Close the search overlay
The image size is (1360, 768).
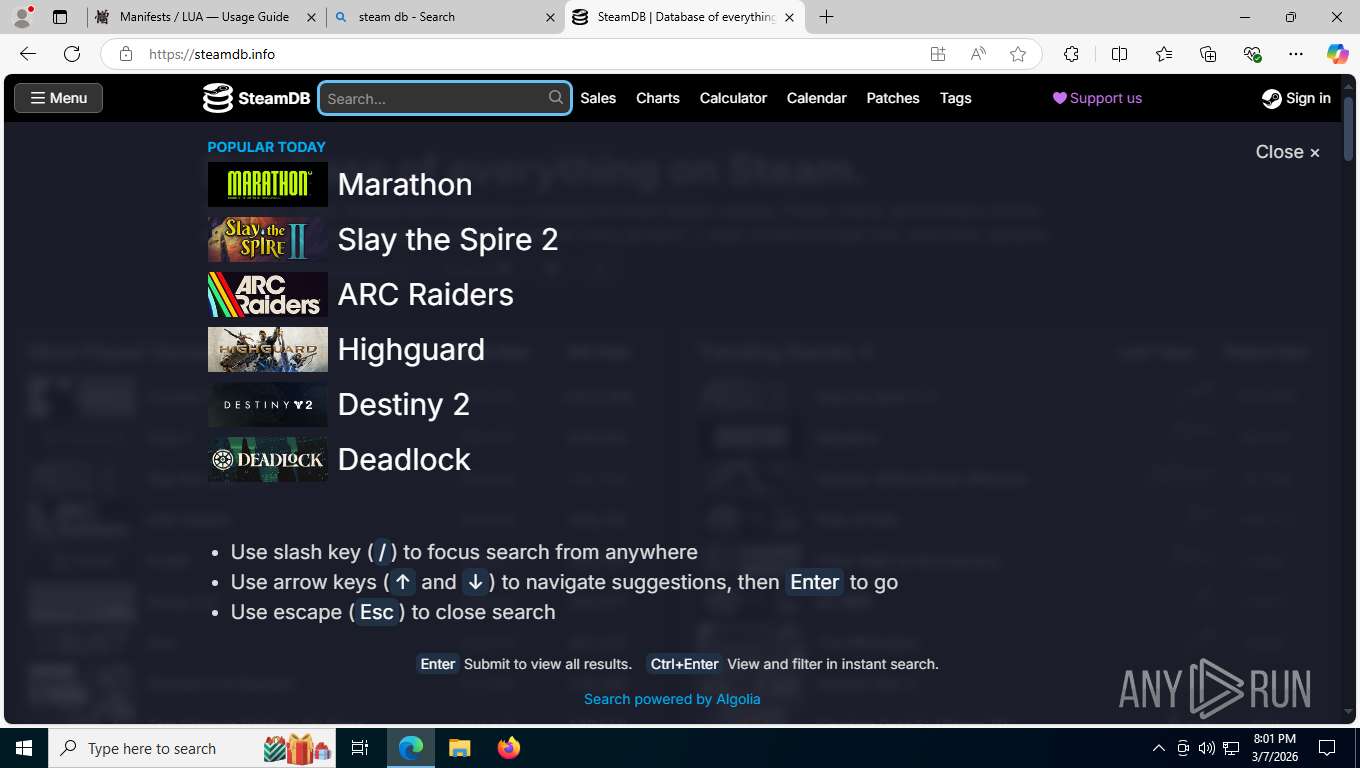[1288, 152]
